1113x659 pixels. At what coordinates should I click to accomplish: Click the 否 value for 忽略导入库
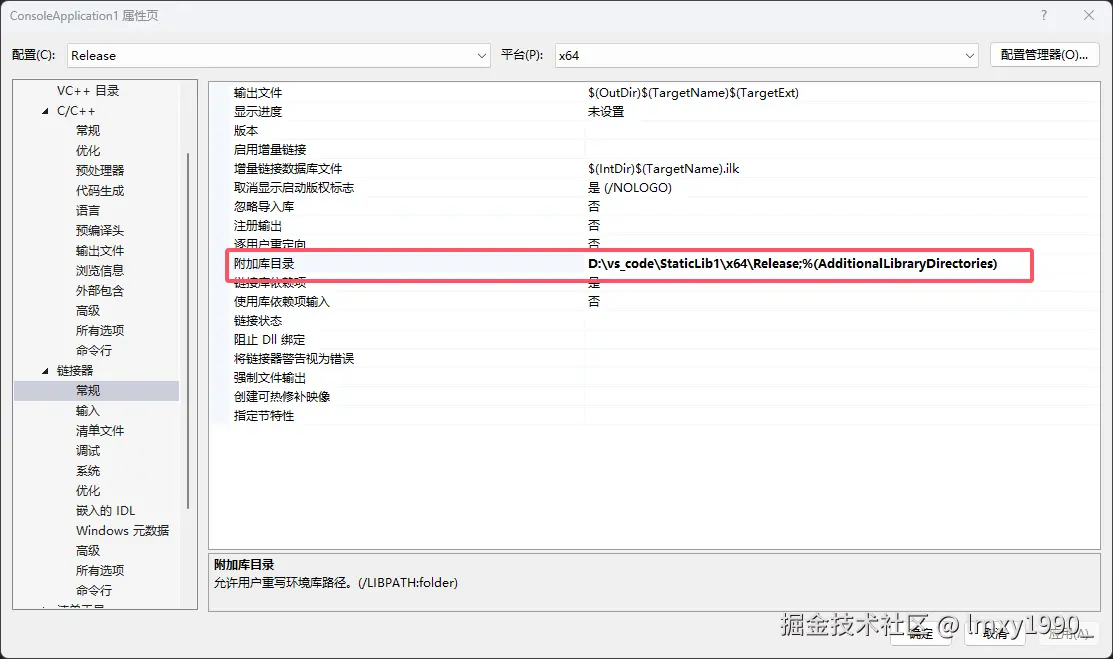(x=594, y=207)
